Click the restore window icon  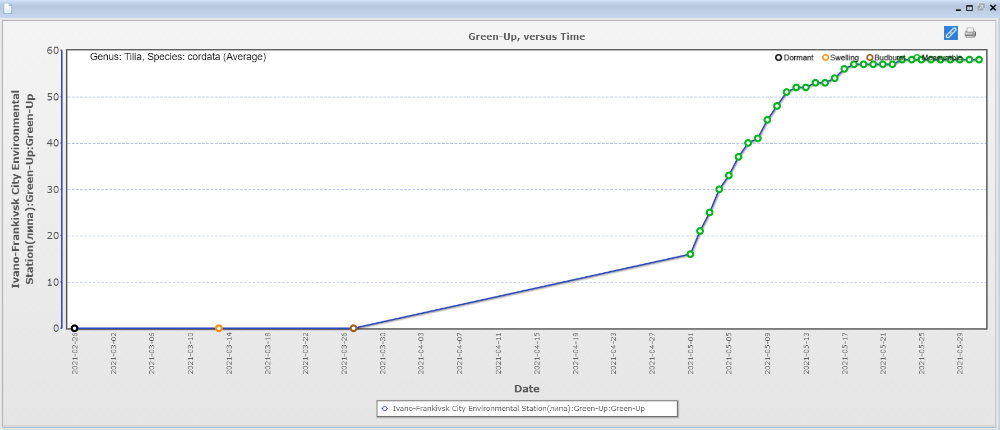click(980, 7)
